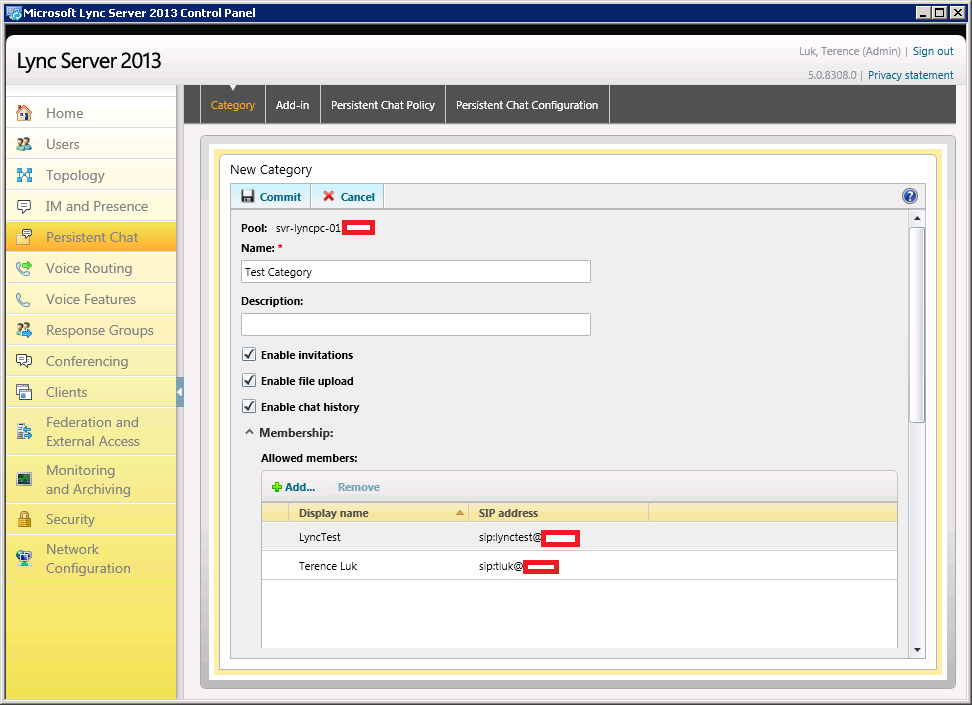972x705 pixels.
Task: Select the Terence Luk member row
Action: (579, 565)
